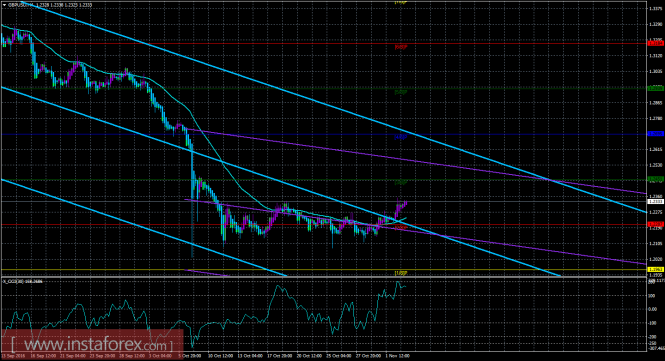The width and height of the screenshot is (665, 361).
Task: Click the blue Murray level price tag
Action: click(x=655, y=134)
